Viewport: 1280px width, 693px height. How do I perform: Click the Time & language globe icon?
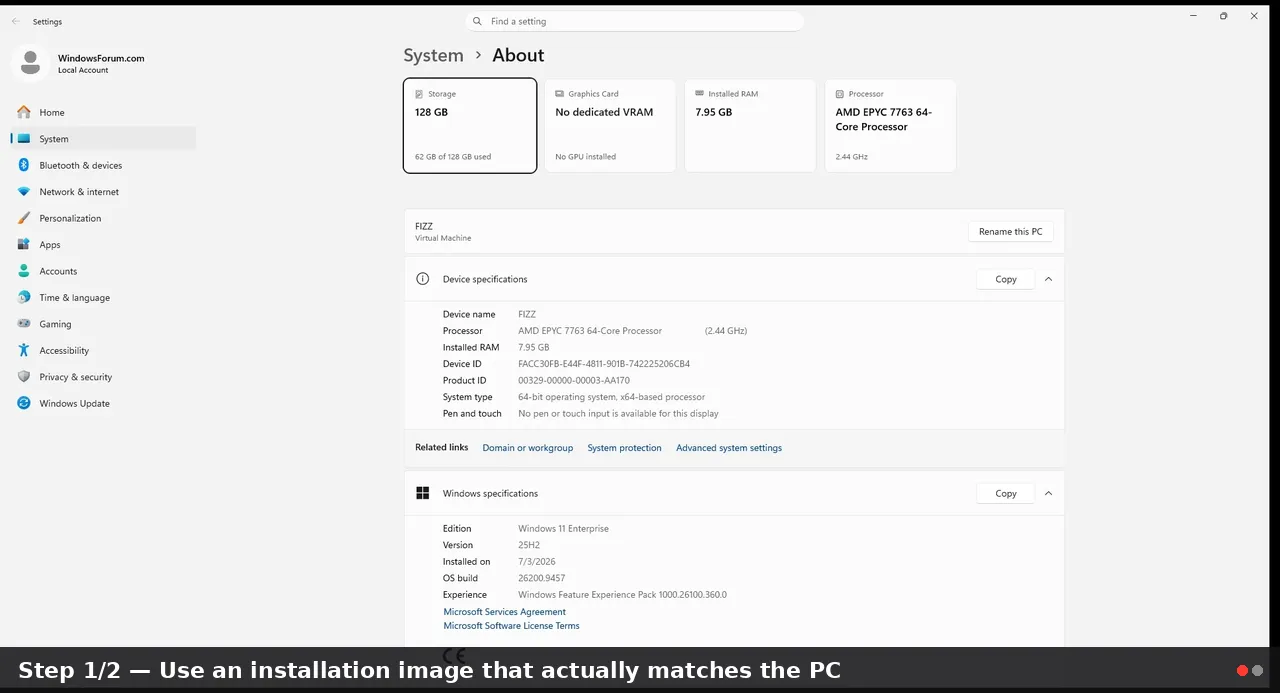pyautogui.click(x=24, y=298)
